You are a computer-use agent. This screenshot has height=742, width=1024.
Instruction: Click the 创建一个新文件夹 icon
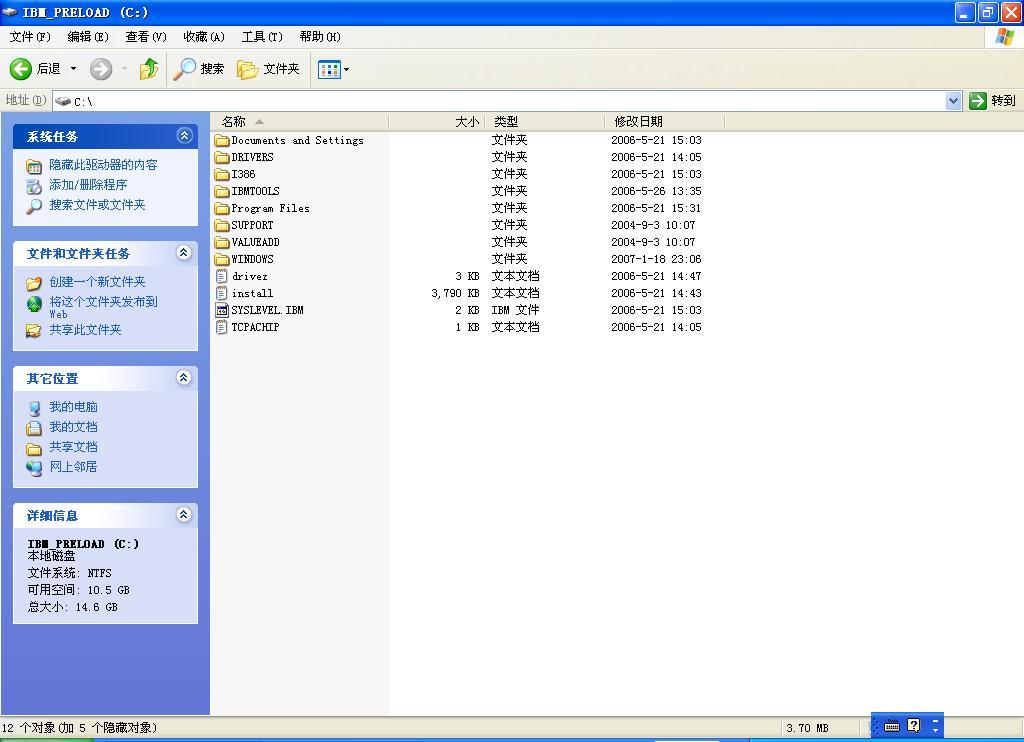[x=34, y=283]
